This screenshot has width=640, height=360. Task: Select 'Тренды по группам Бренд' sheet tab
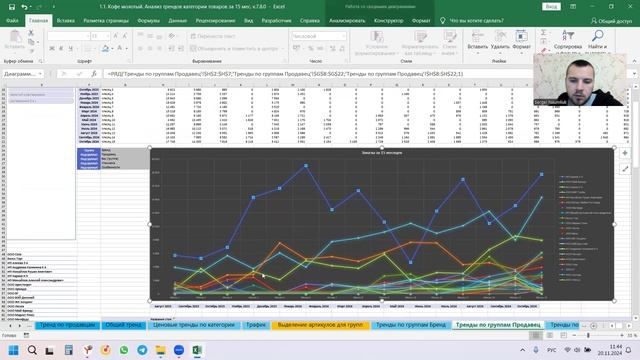411,325
